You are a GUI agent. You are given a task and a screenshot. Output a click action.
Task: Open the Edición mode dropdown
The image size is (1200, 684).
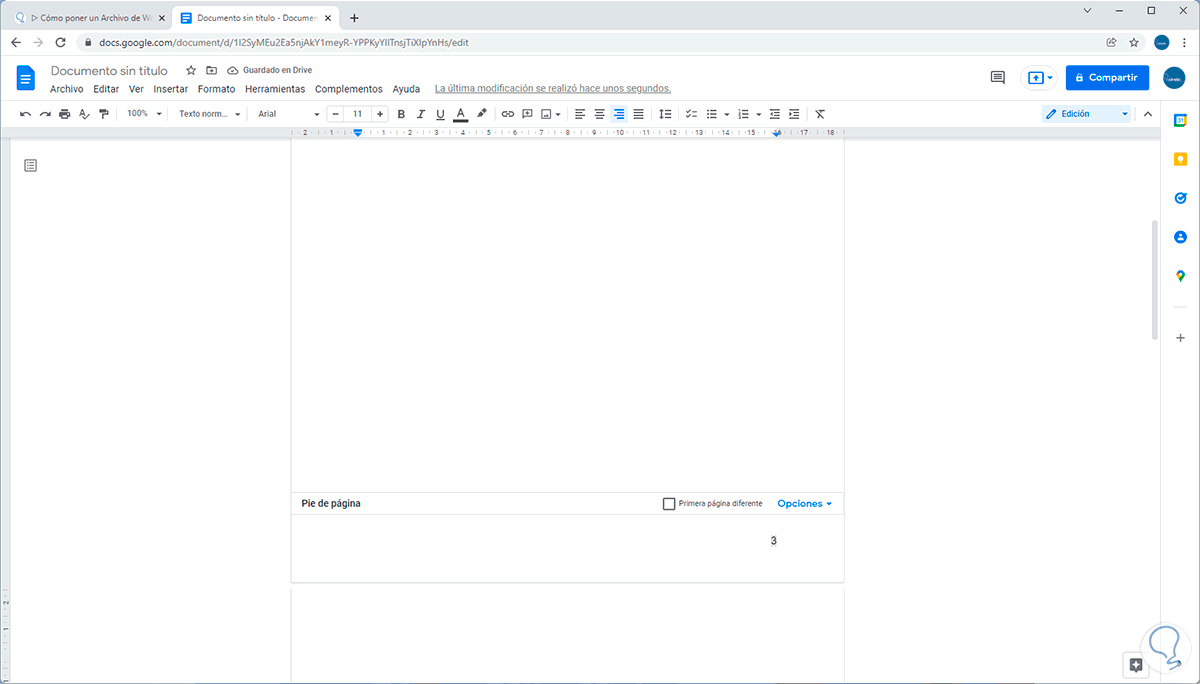(x=1086, y=114)
